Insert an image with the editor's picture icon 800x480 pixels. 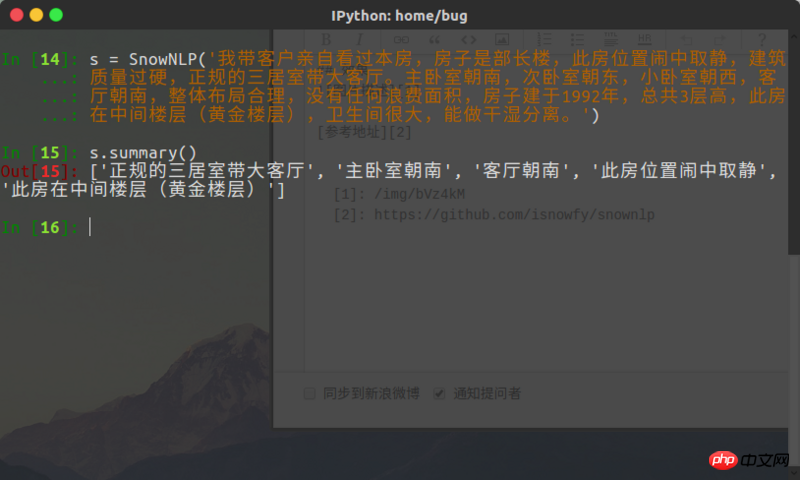point(502,39)
